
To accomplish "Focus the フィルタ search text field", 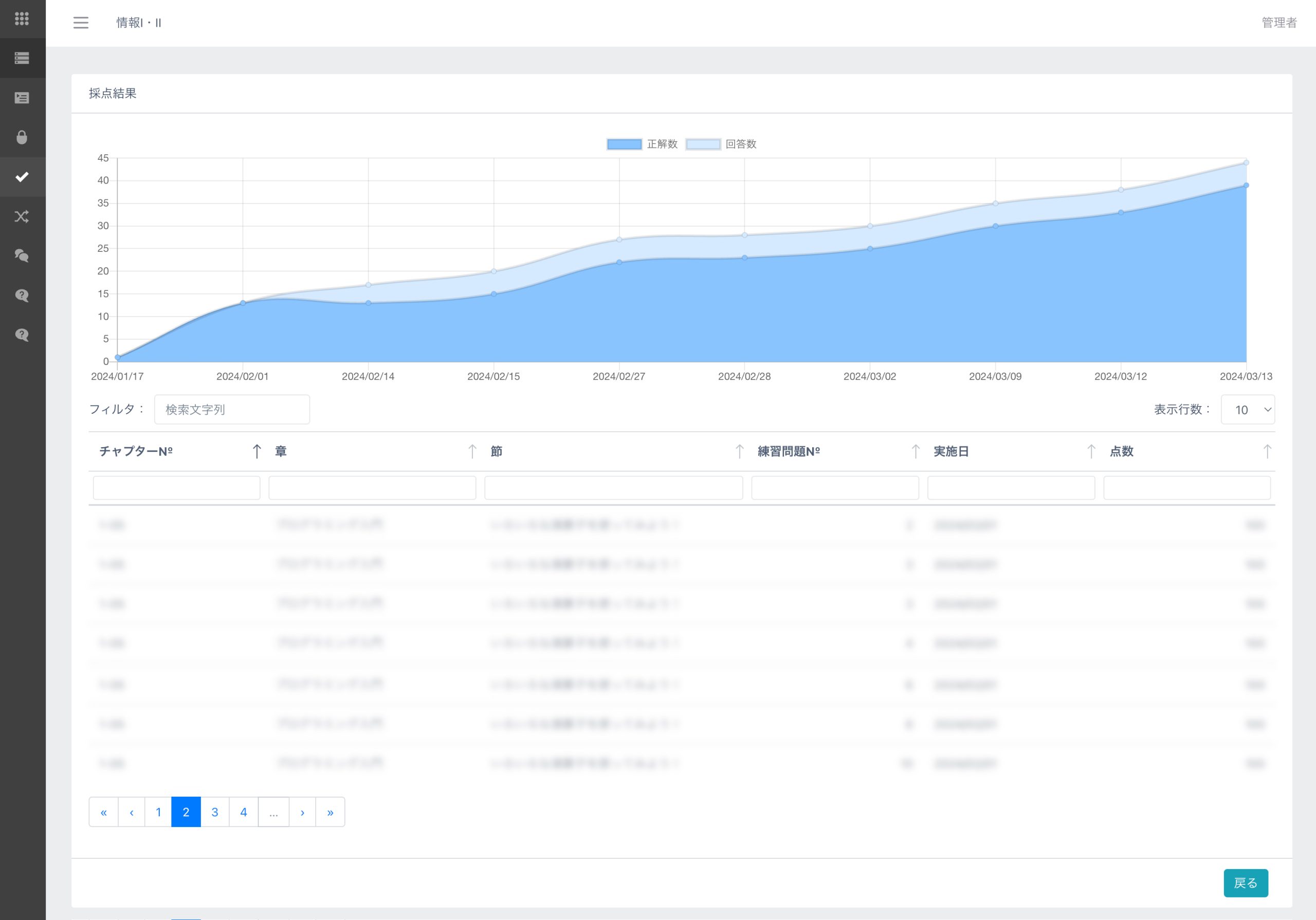I will 232,410.
